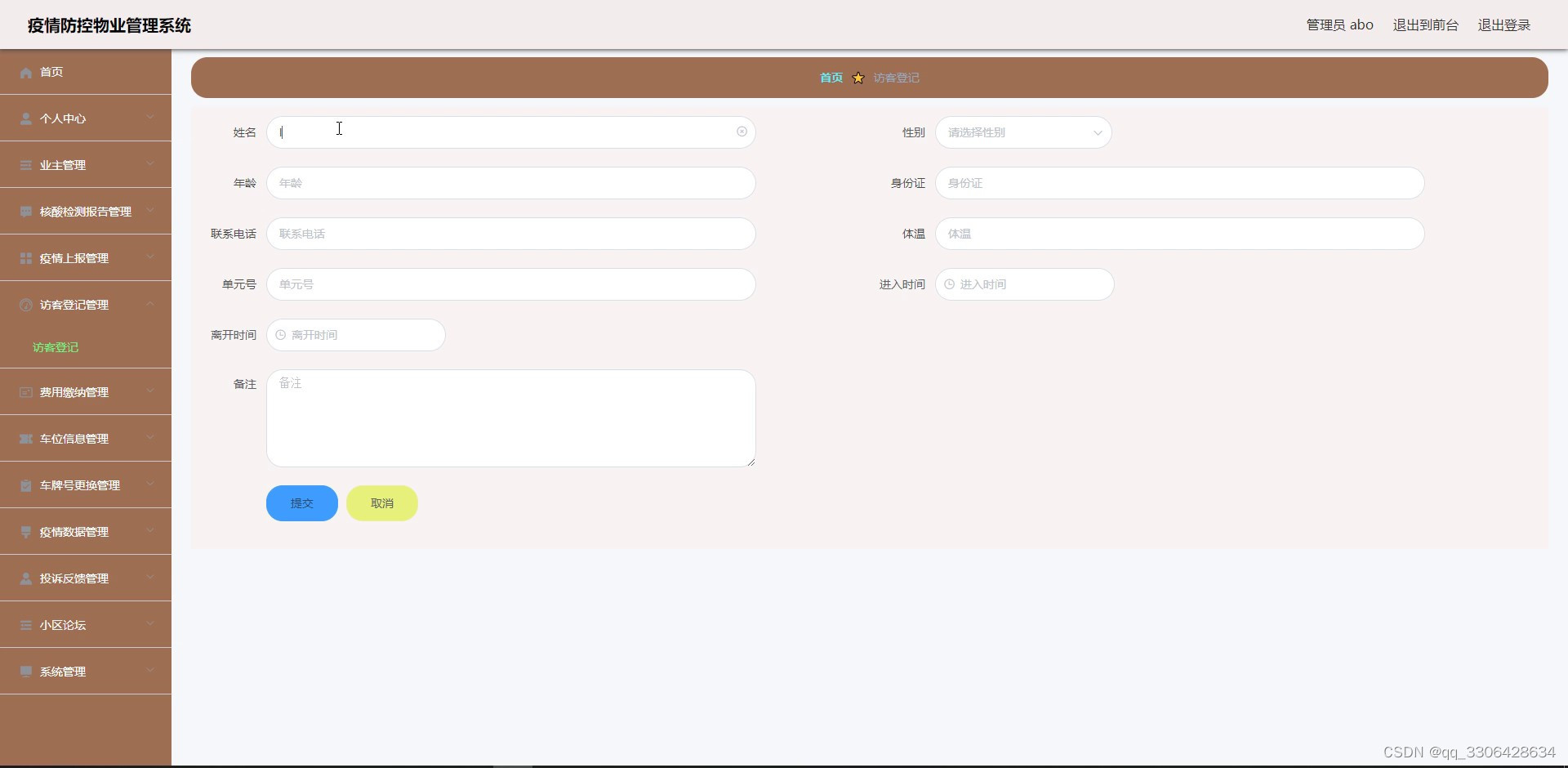Click 退出到前台 in the header

click(x=1426, y=25)
